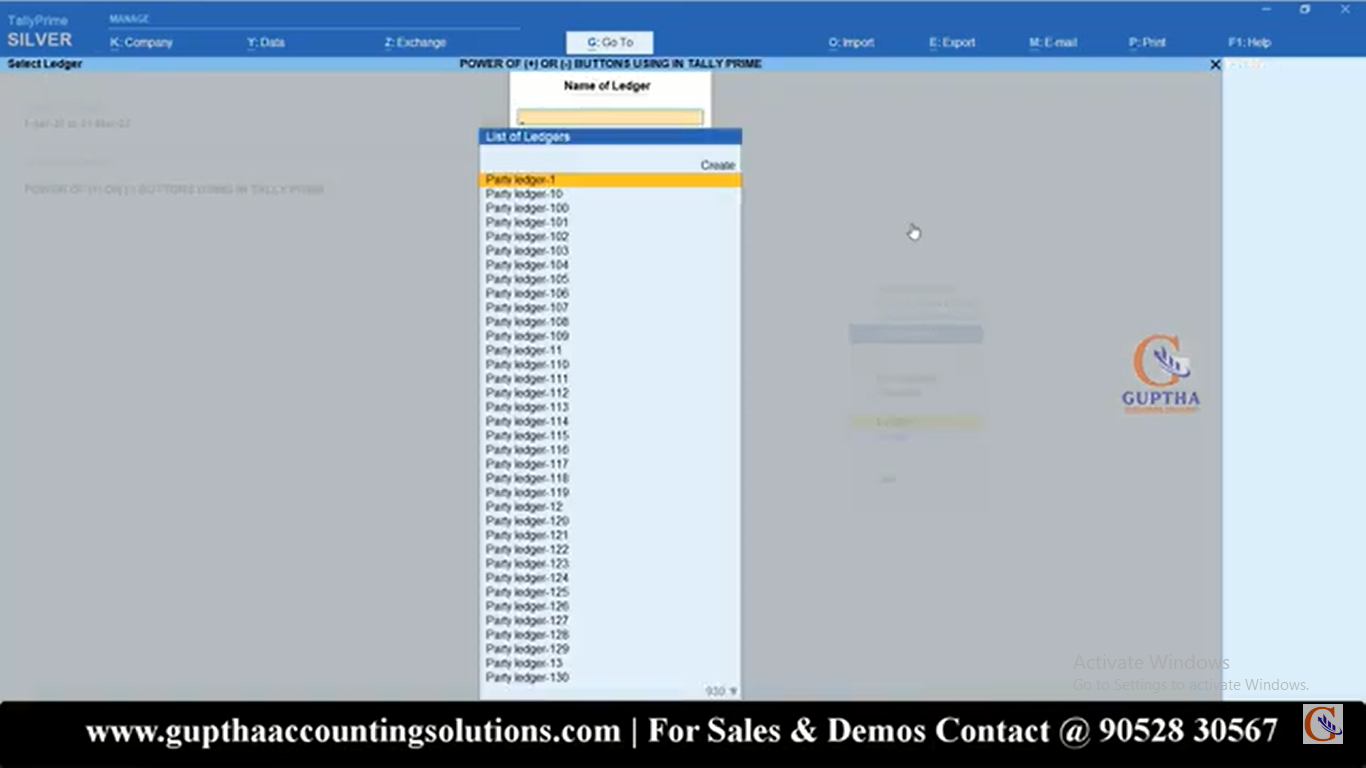Select Party ledger-115
This screenshot has height=768, width=1366.
[610, 436]
